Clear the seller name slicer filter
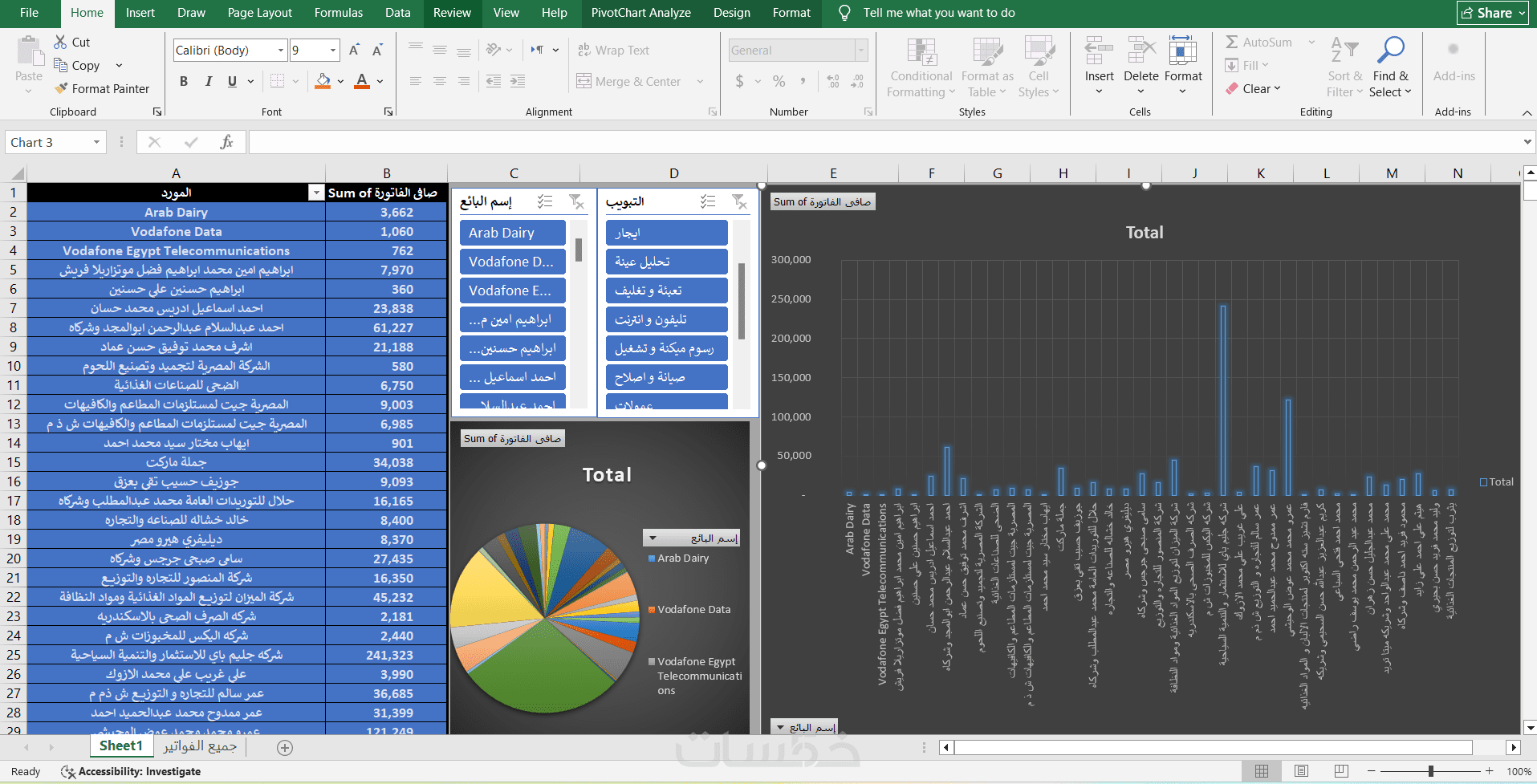Image resolution: width=1537 pixels, height=784 pixels. [x=576, y=201]
